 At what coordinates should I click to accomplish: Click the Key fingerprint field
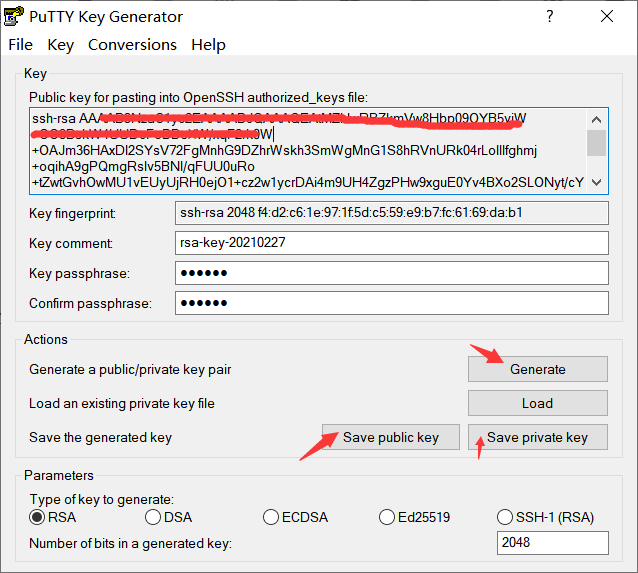point(392,213)
